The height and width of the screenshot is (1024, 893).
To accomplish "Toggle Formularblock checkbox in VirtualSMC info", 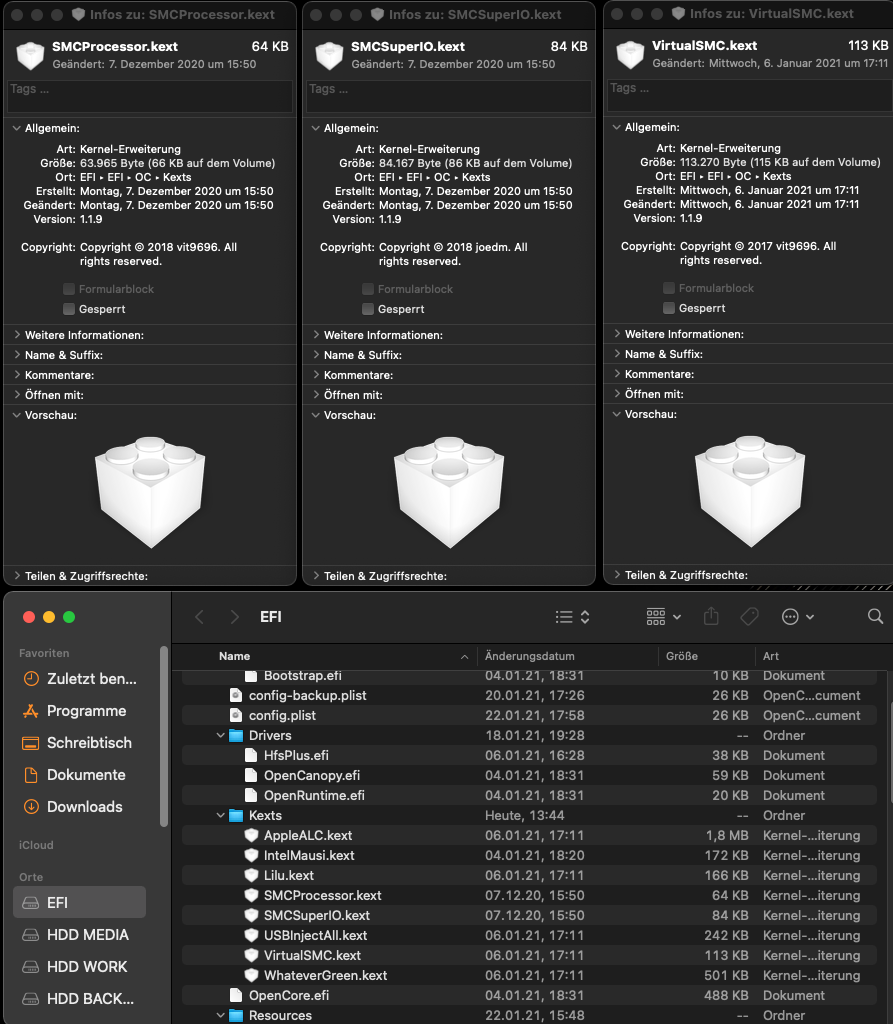I will coord(668,288).
